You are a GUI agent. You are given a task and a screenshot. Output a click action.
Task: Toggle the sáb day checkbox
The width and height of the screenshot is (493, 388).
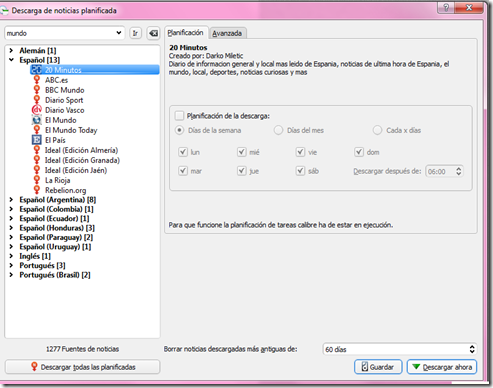click(x=300, y=171)
